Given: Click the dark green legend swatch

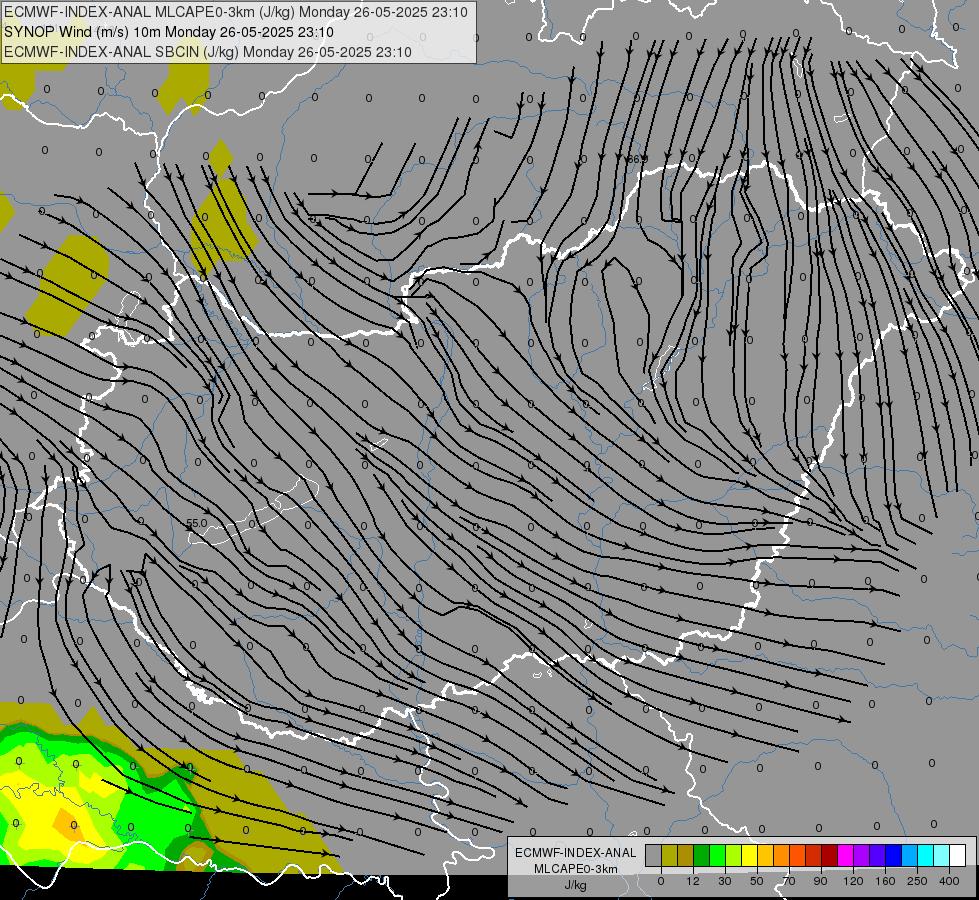Looking at the screenshot, I should pyautogui.click(x=701, y=855).
